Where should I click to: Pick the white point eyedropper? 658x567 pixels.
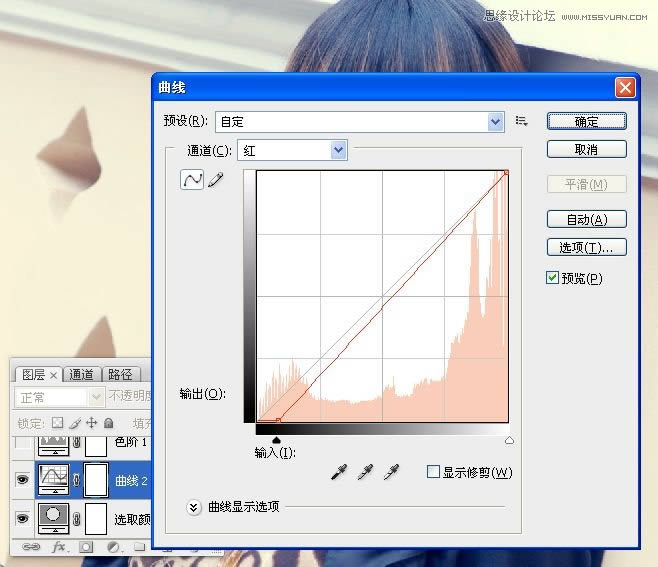point(391,472)
